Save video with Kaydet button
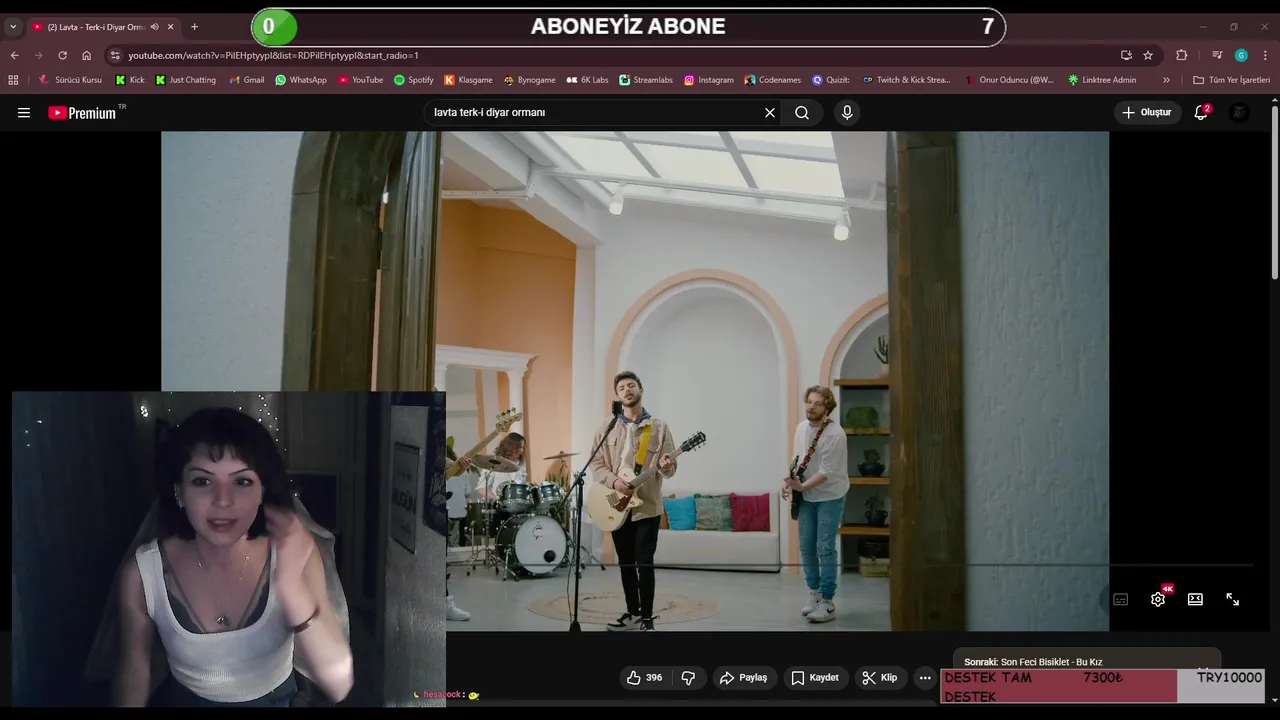Screen dimensions: 1280x720 pyautogui.click(x=815, y=678)
